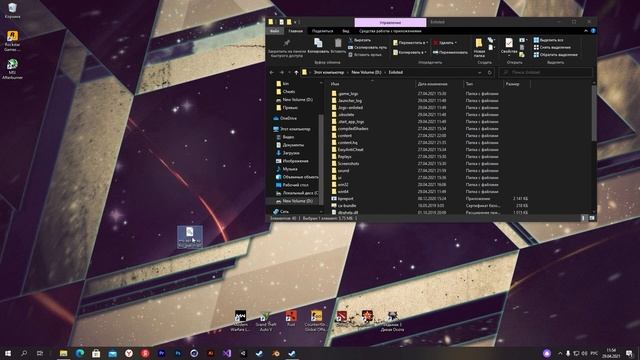Open Visual Studio from the taskbar
Viewport: 640px width, 360px height.
tap(227, 353)
